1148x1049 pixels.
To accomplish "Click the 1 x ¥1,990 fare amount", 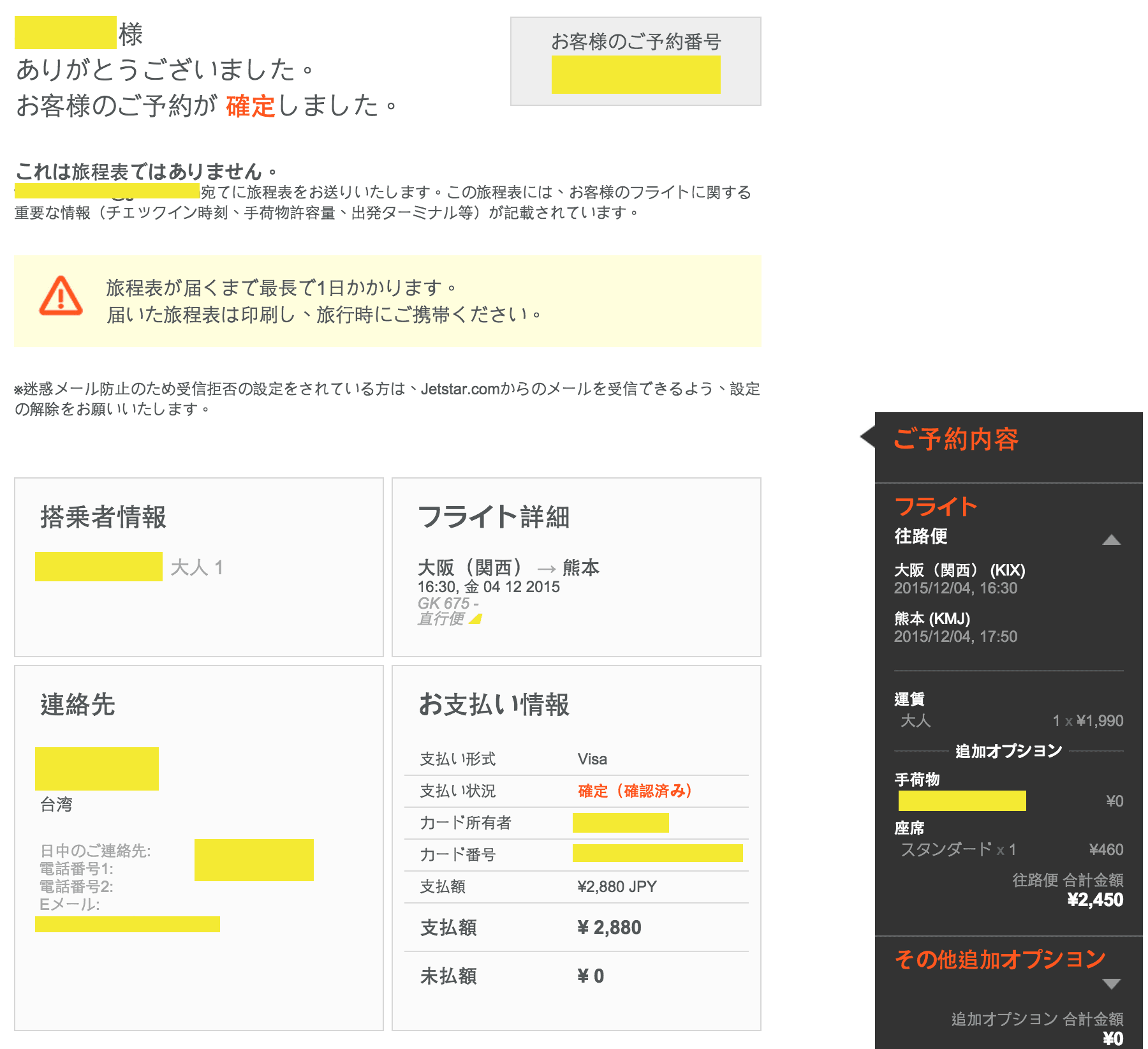I will (1088, 721).
